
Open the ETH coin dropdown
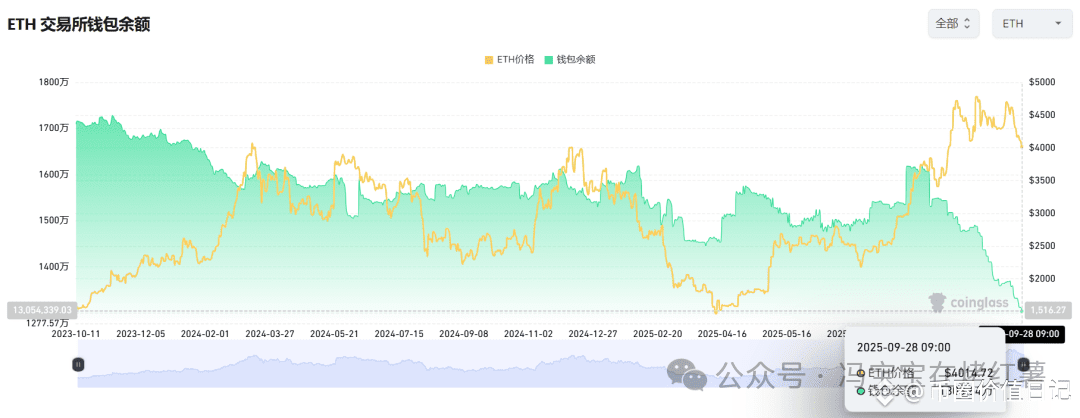(1032, 23)
